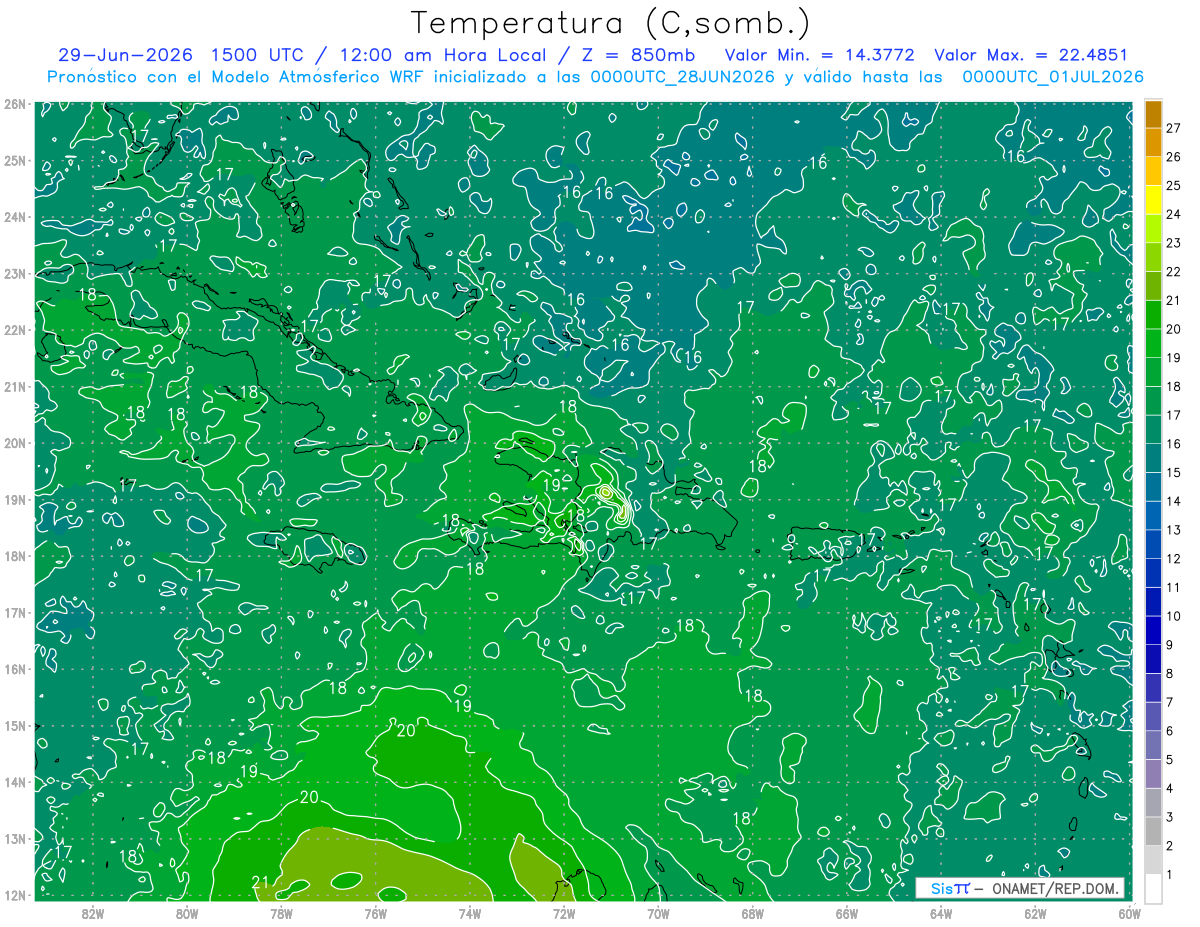Image resolution: width=1200 pixels, height=927 pixels.
Task: Pick the dark blue swatch between 9 and 10
Action: [x=1153, y=630]
